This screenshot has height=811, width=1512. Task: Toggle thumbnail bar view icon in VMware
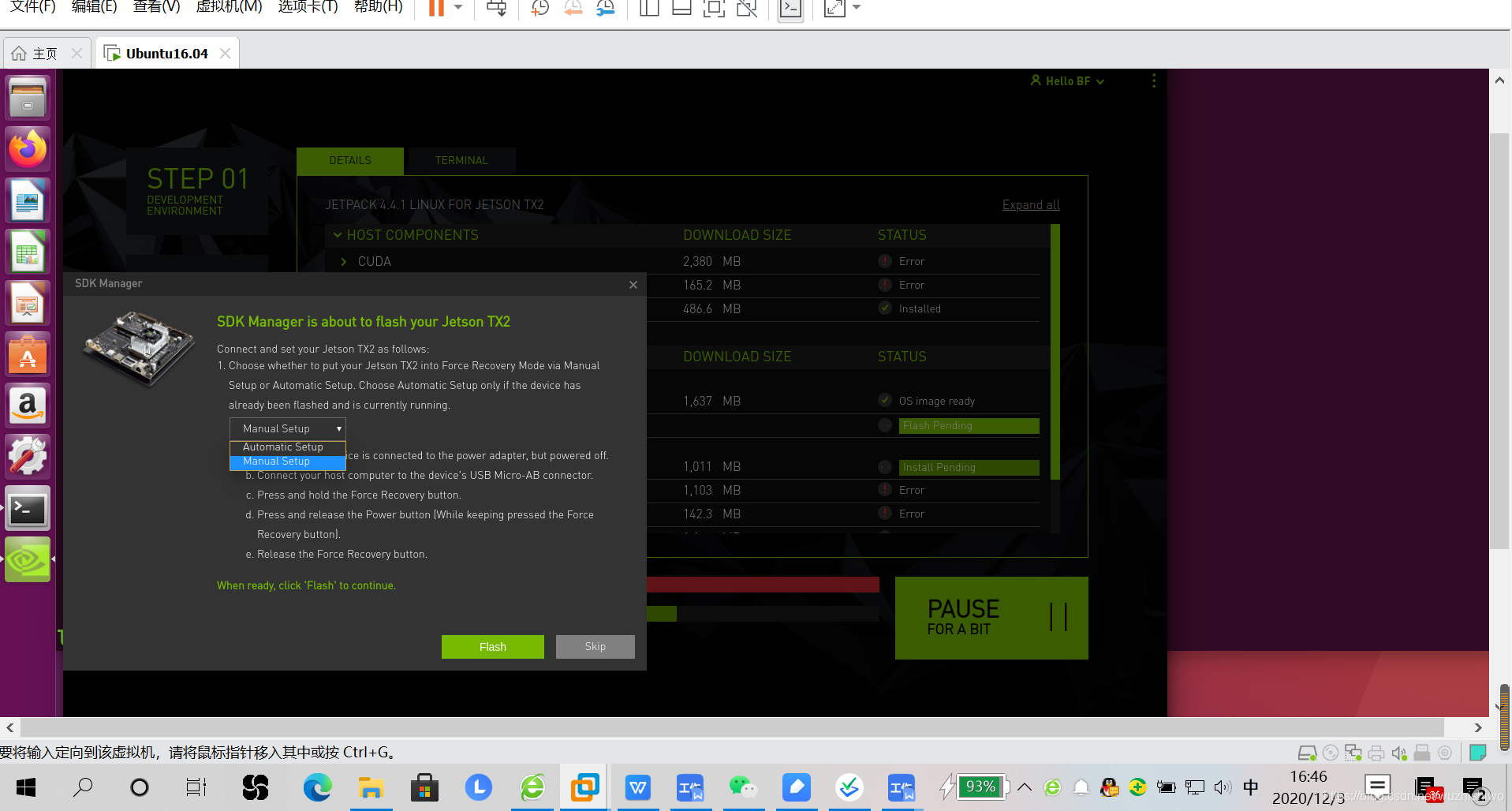[681, 8]
